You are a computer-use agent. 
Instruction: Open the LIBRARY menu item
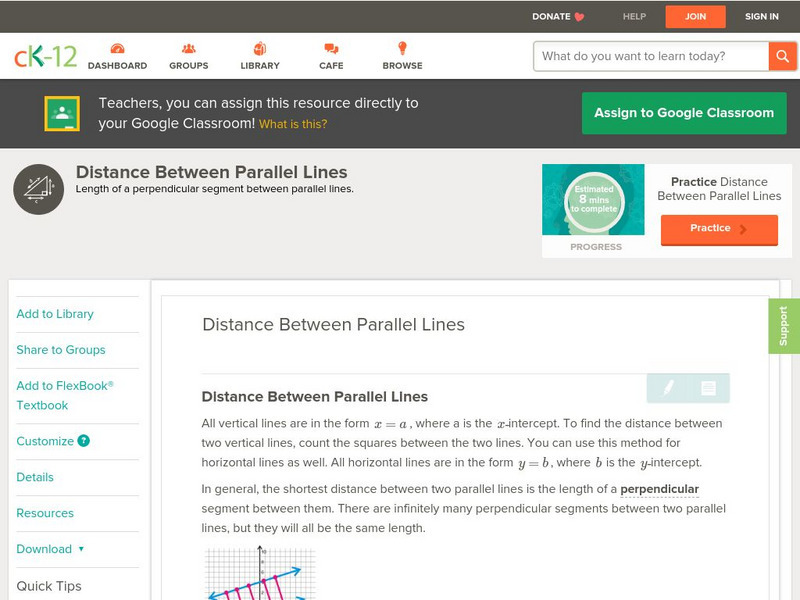(x=260, y=66)
